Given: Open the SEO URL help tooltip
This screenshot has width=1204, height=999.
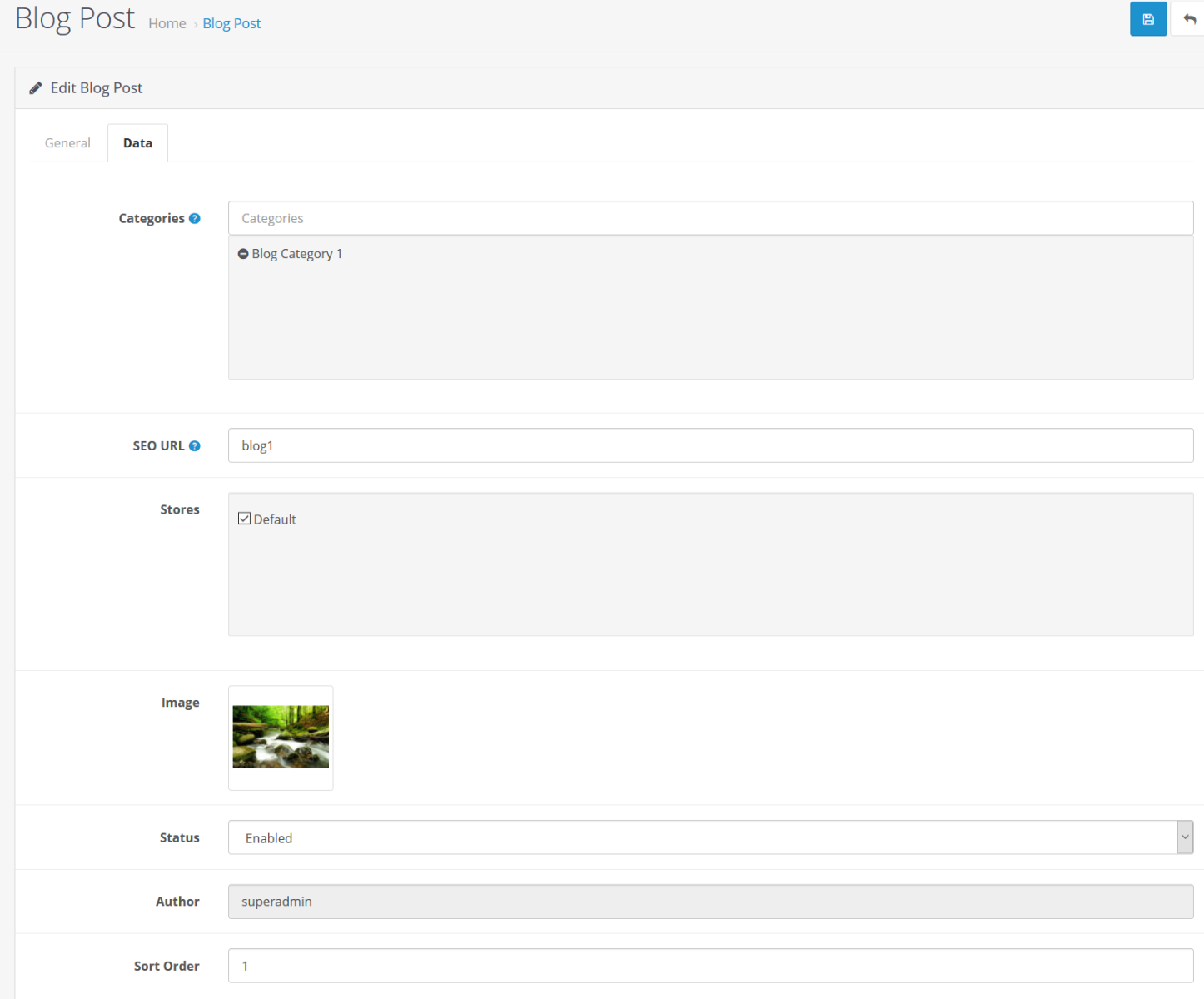Looking at the screenshot, I should [x=194, y=445].
